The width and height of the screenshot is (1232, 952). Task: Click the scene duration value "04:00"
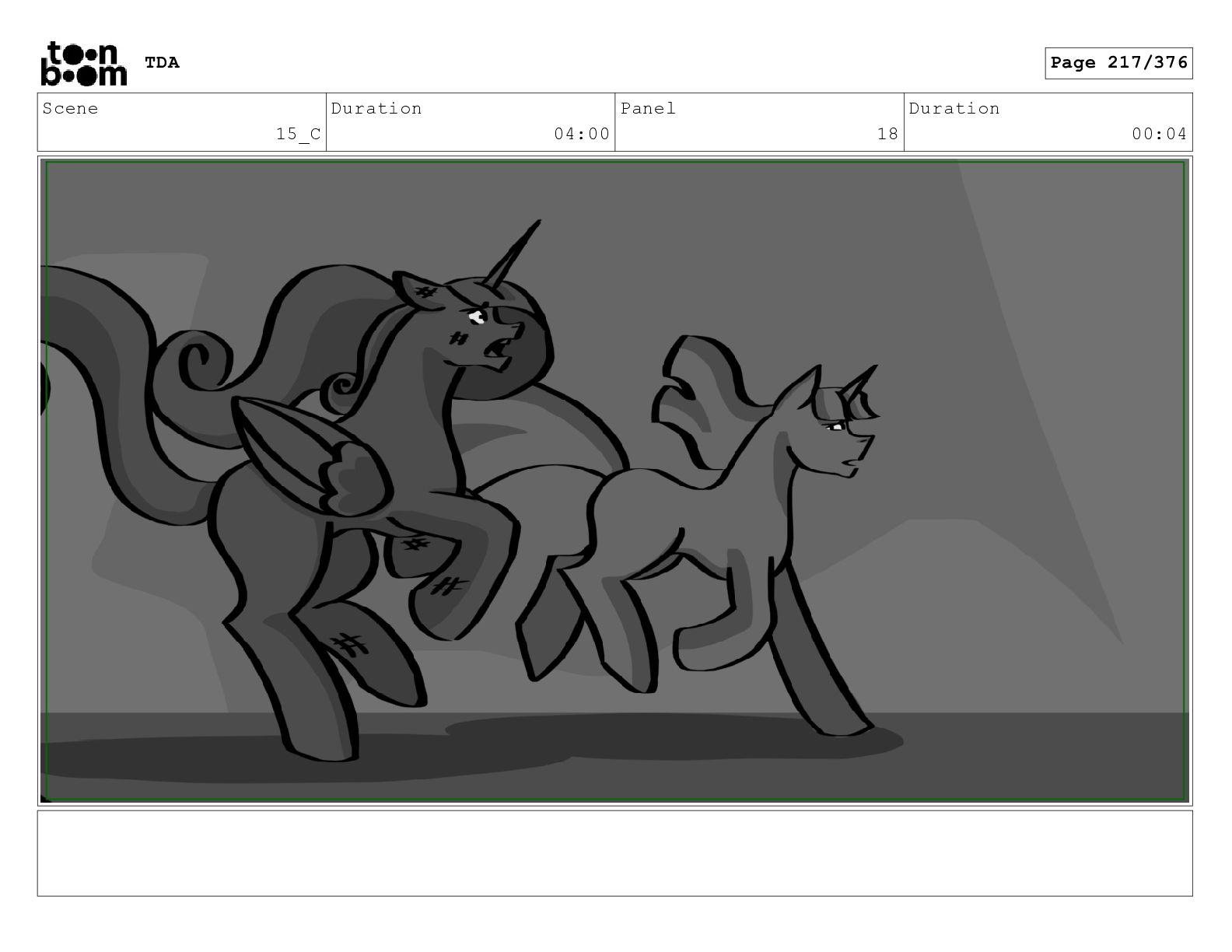tap(582, 134)
